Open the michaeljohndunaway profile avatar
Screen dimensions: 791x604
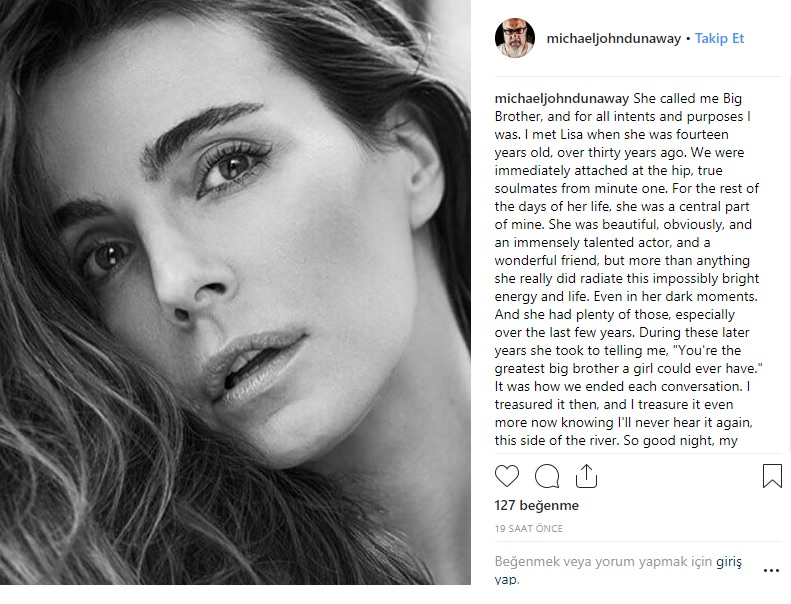[x=515, y=38]
